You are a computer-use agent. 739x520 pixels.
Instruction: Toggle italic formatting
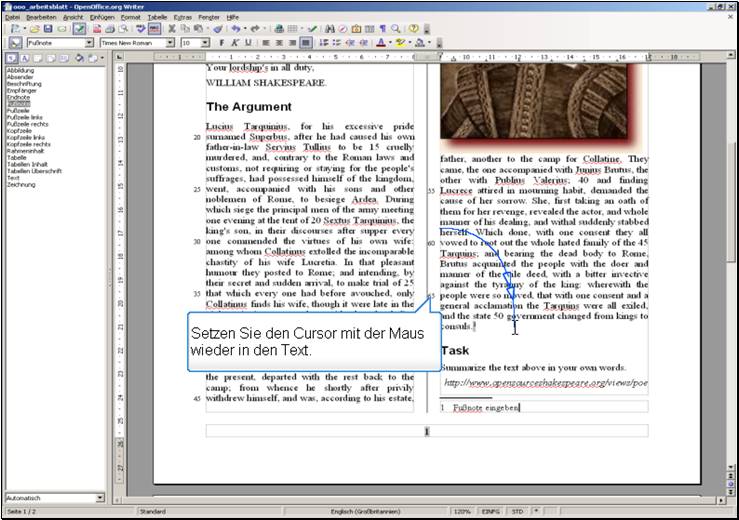pyautogui.click(x=235, y=43)
